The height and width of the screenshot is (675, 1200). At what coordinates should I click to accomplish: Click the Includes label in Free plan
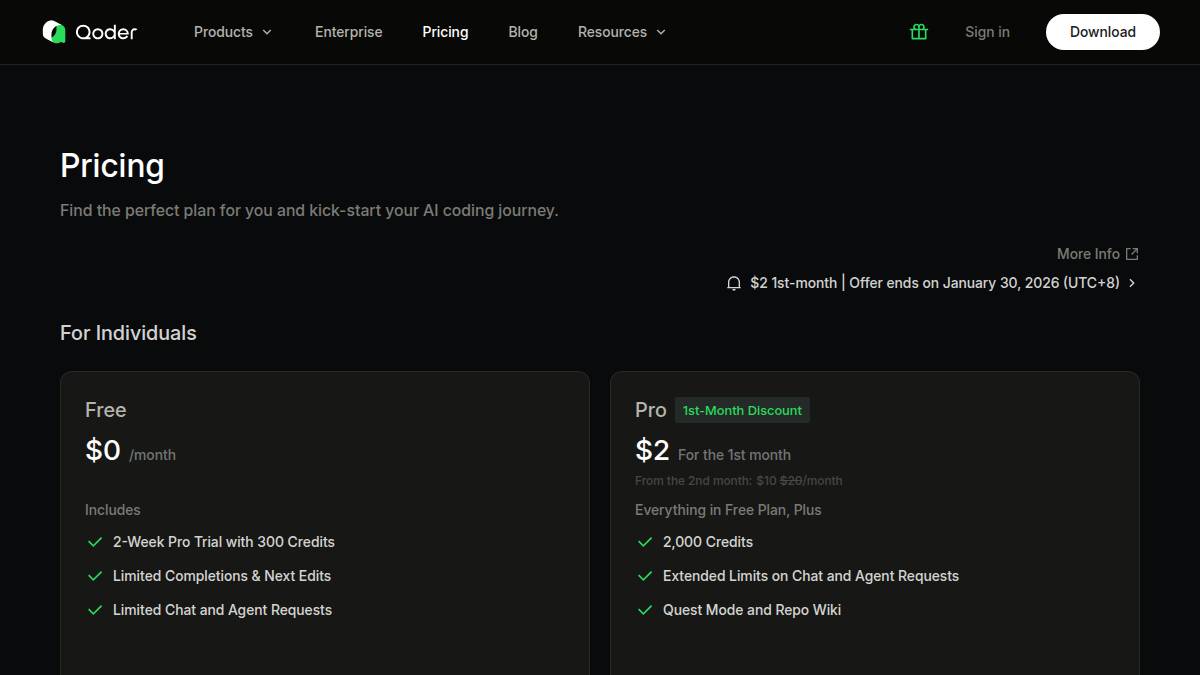pyautogui.click(x=113, y=510)
